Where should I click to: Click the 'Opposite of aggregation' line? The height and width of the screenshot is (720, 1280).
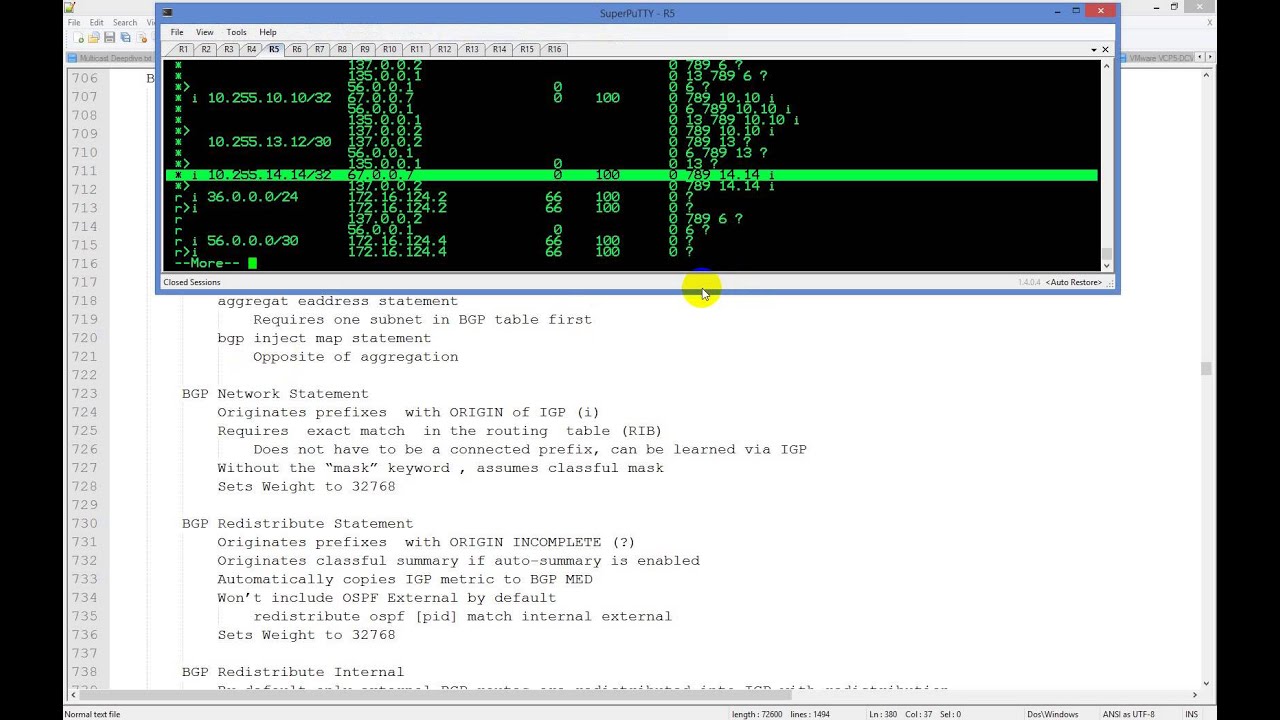point(355,357)
